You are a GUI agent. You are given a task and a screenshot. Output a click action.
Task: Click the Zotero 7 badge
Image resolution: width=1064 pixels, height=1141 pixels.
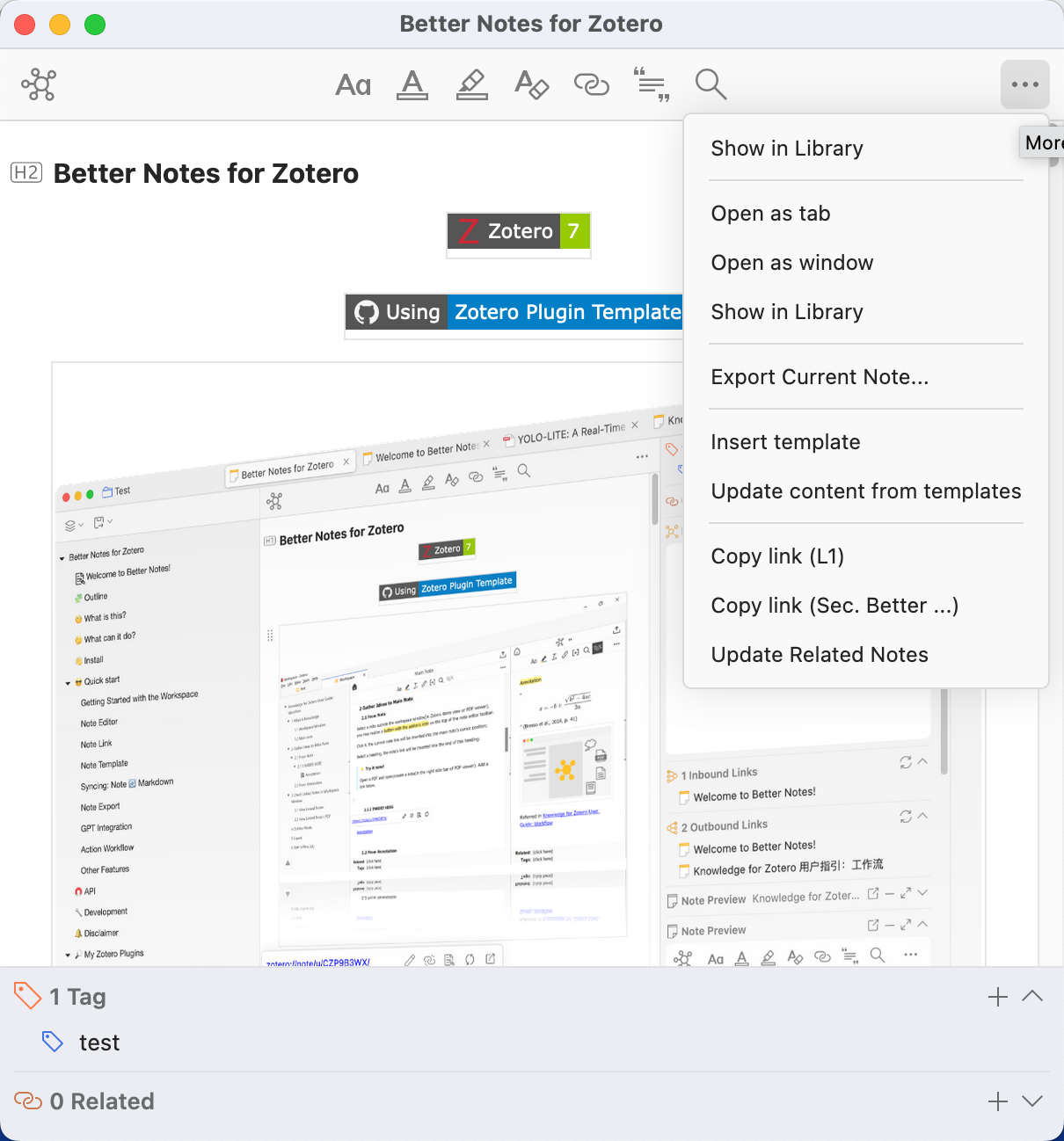519,231
